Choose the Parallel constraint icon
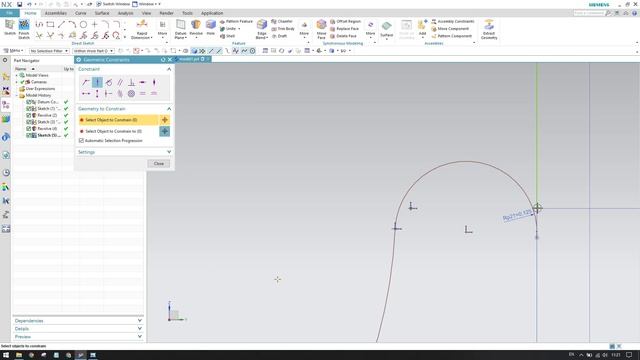 120,82
